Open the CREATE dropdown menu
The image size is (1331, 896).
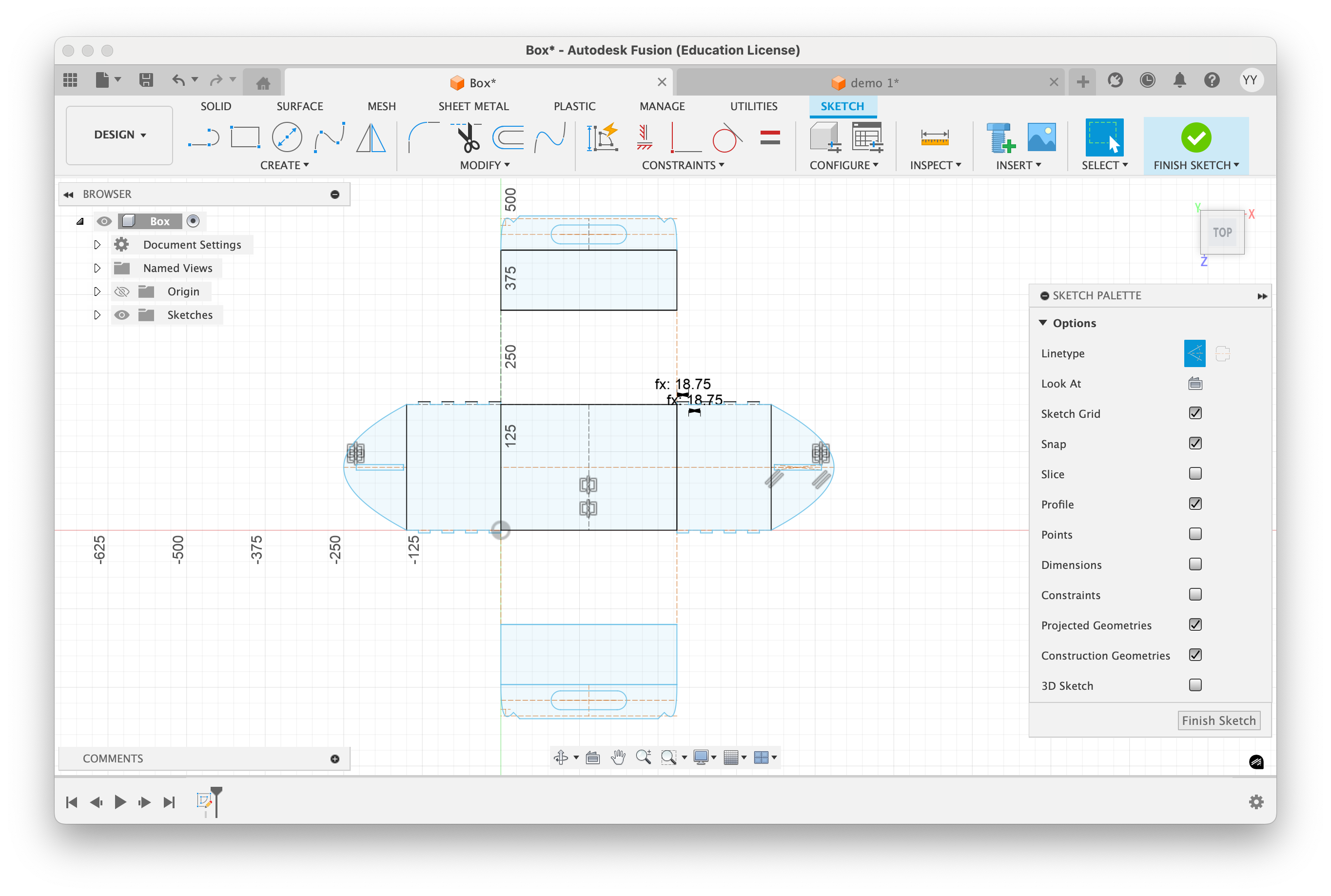click(284, 165)
